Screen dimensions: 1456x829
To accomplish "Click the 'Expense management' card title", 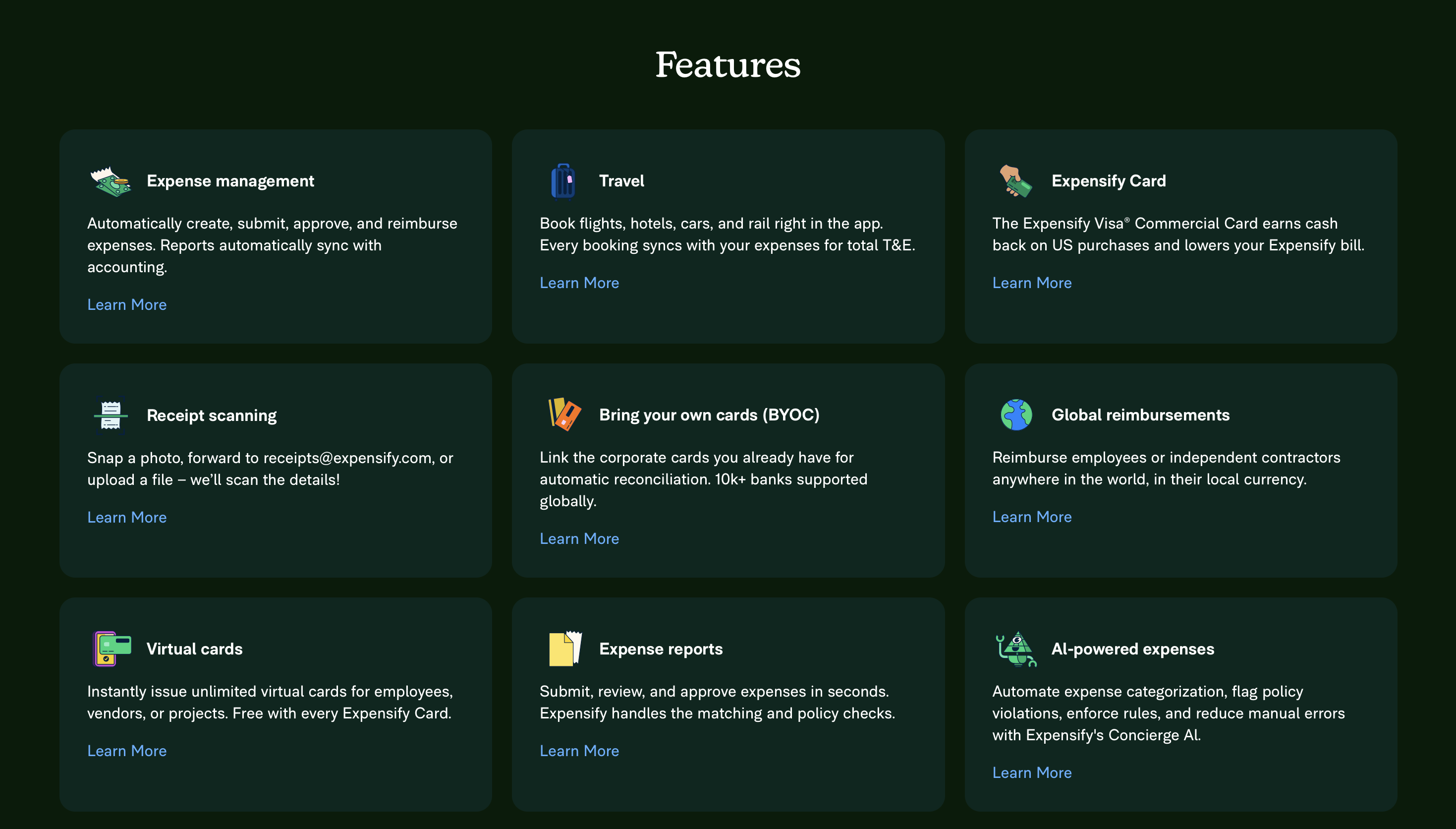I will point(230,181).
